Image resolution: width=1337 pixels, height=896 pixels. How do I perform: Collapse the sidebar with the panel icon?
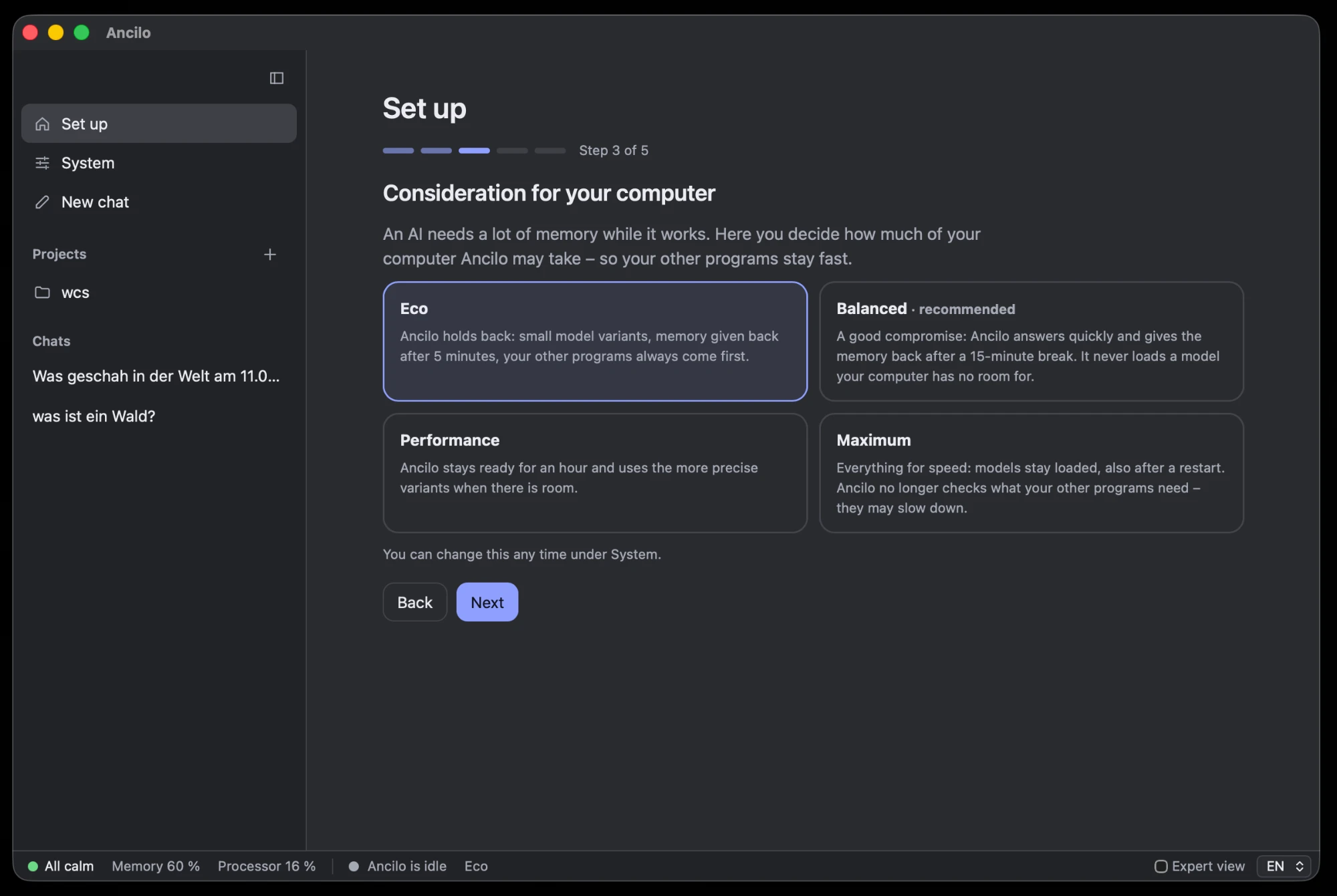276,78
